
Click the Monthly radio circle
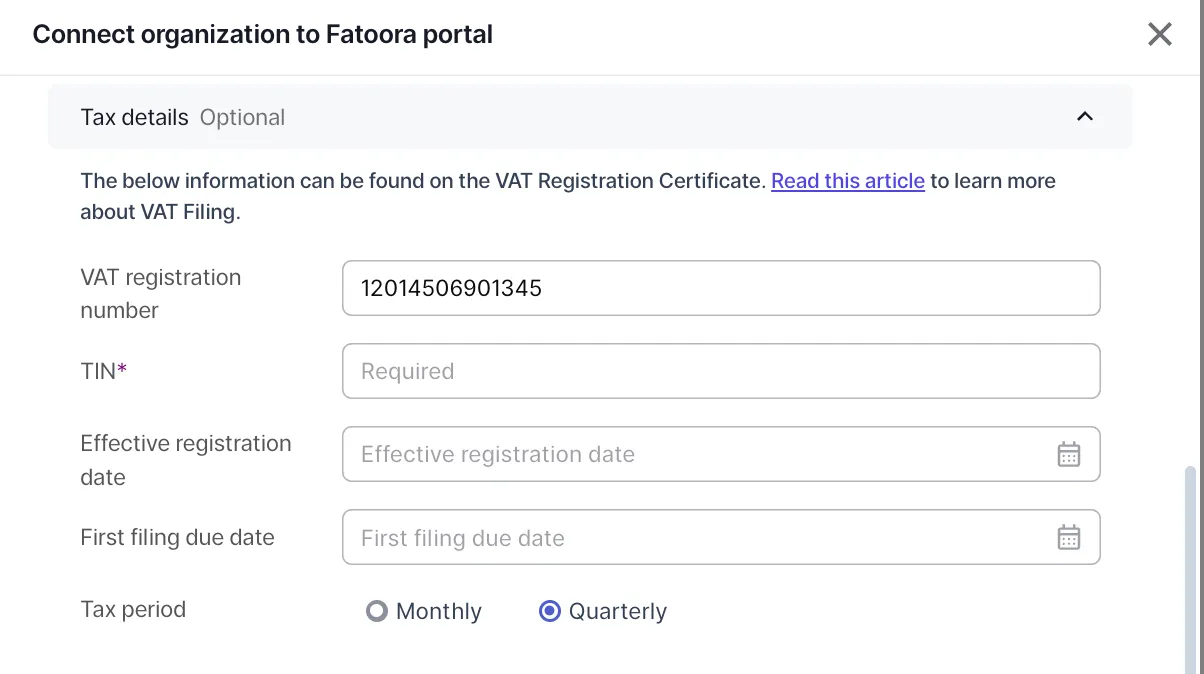point(376,610)
